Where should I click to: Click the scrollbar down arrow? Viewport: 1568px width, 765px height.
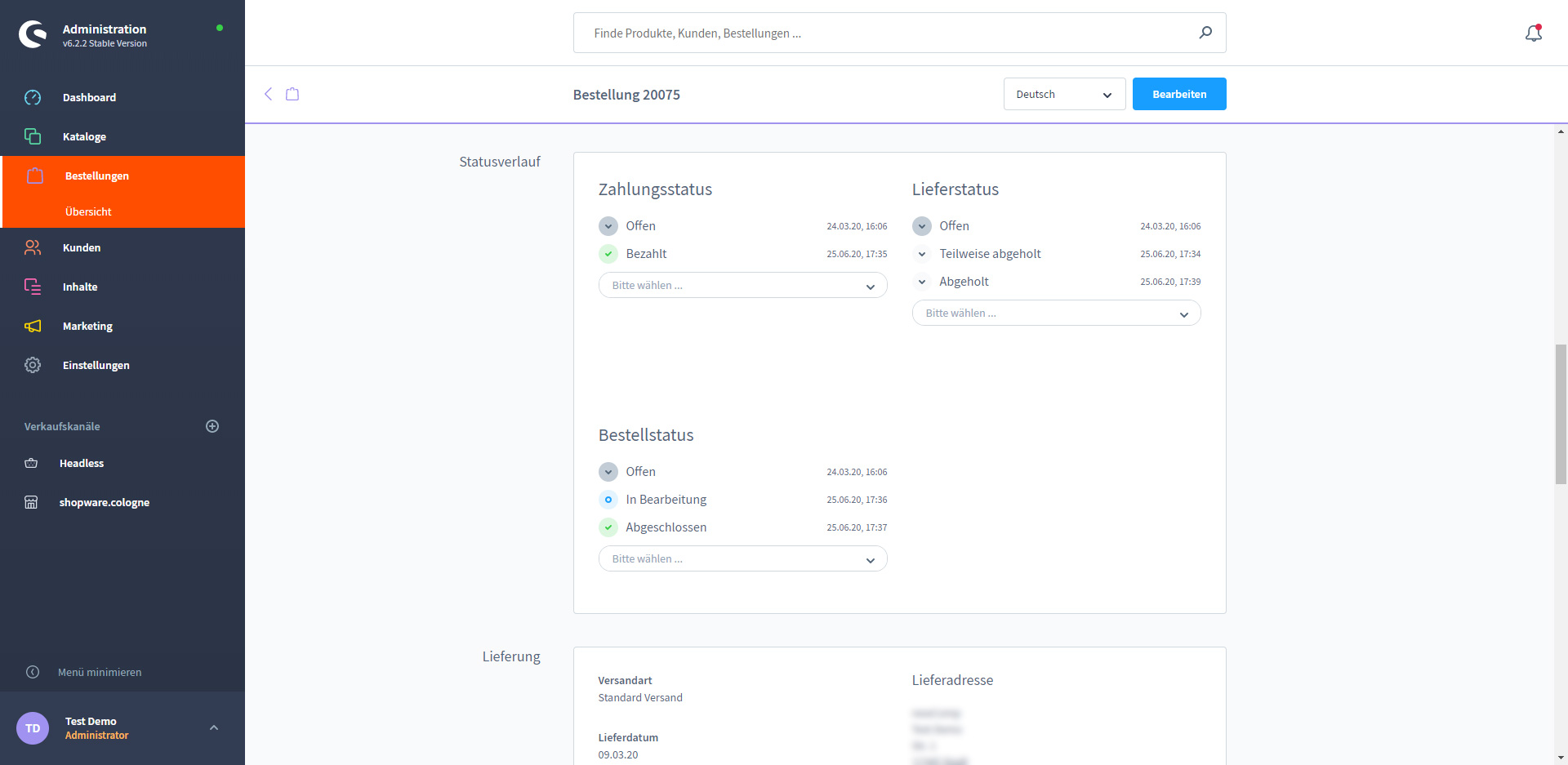tap(1561, 758)
